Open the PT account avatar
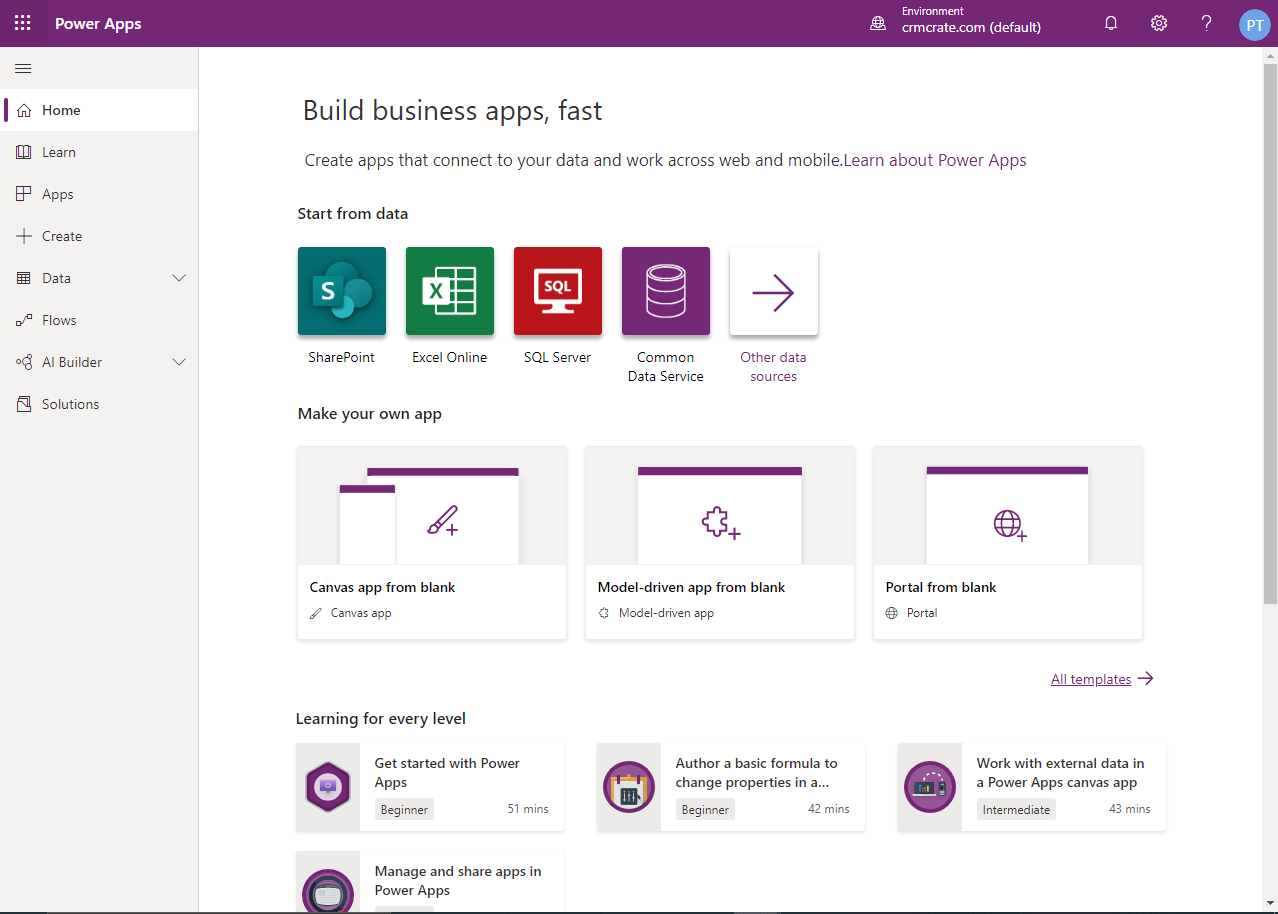 [1254, 24]
